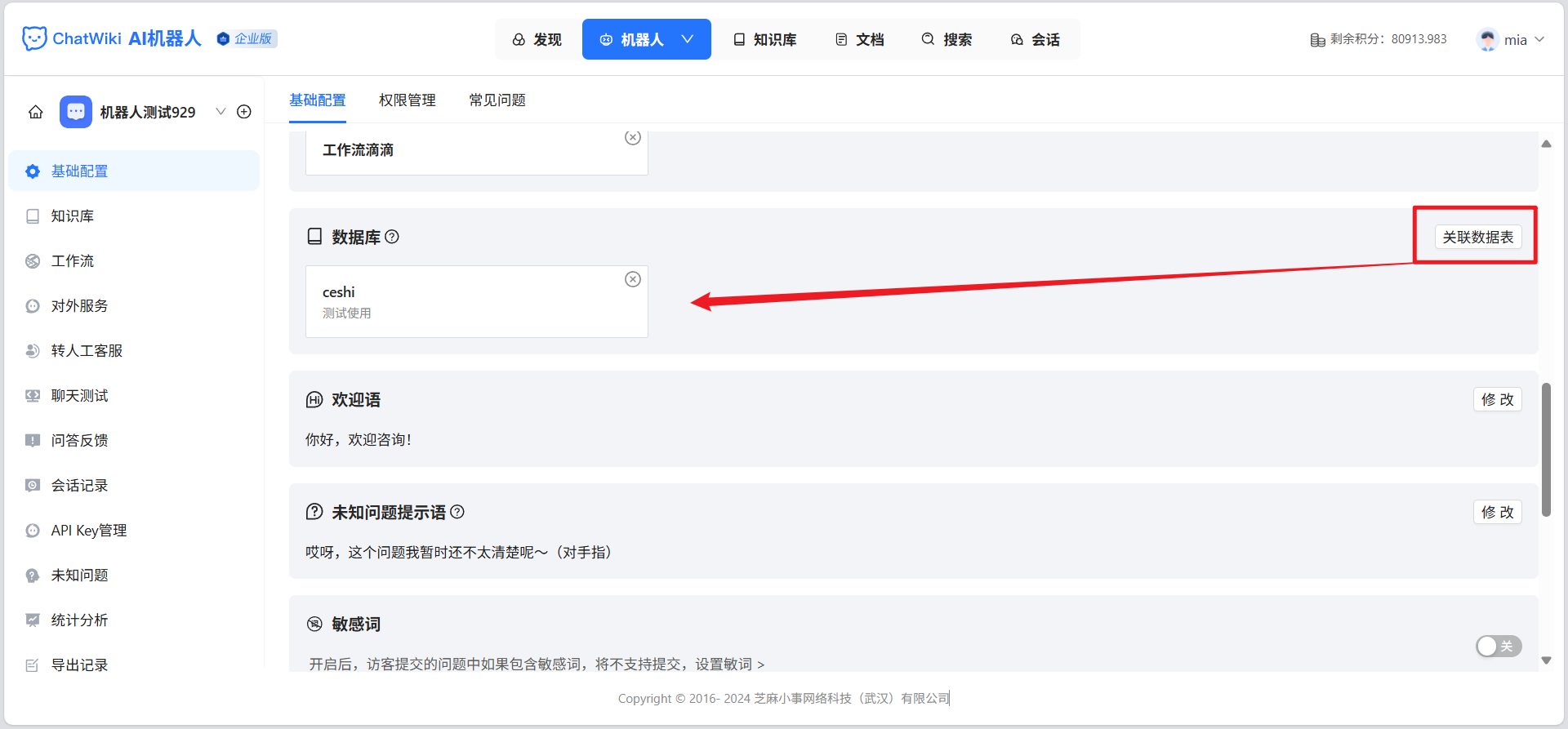
Task: Click 修改 button for 欢迎语
Action: coord(1497,399)
